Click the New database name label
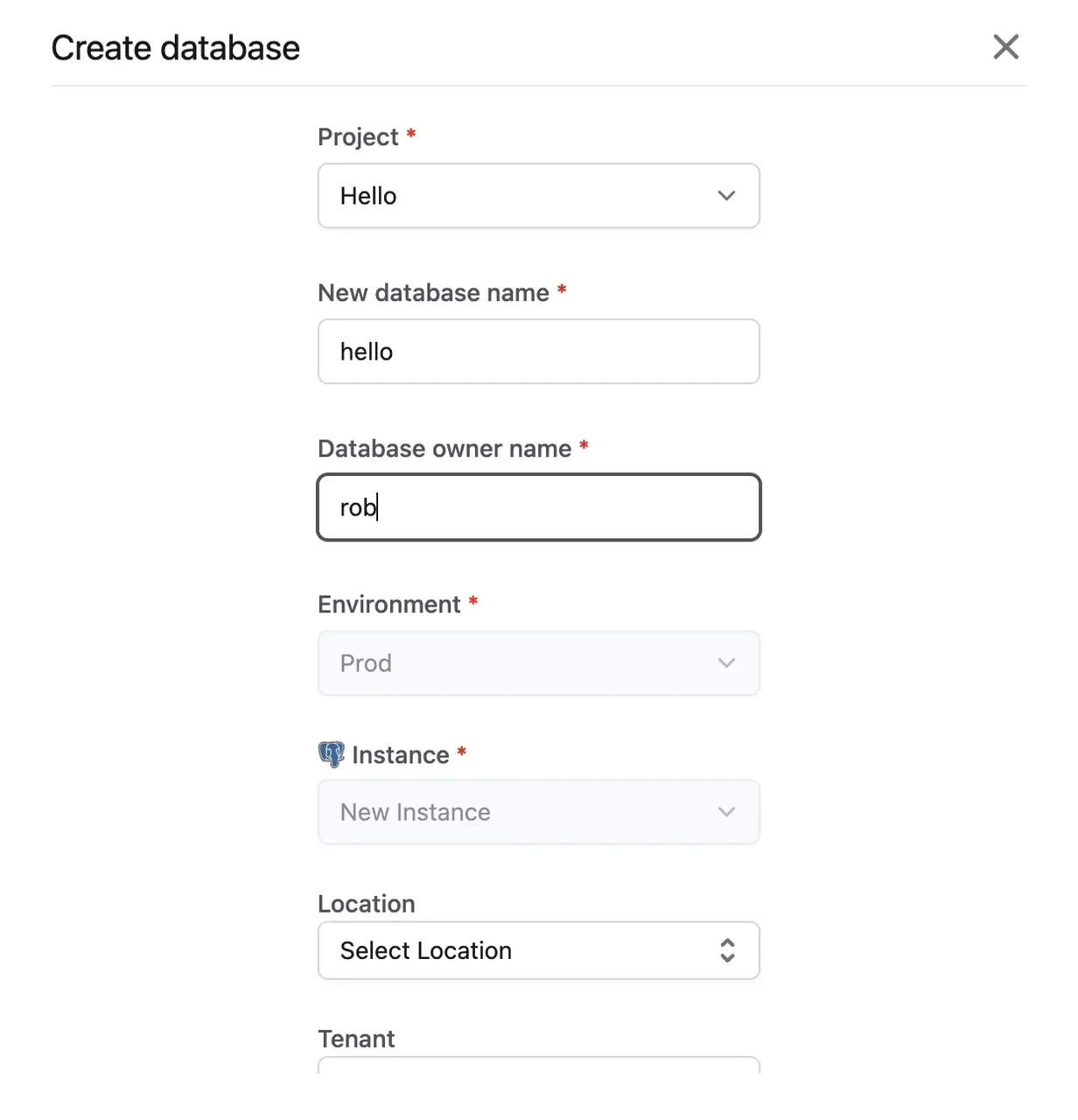1078x1120 pixels. [434, 293]
